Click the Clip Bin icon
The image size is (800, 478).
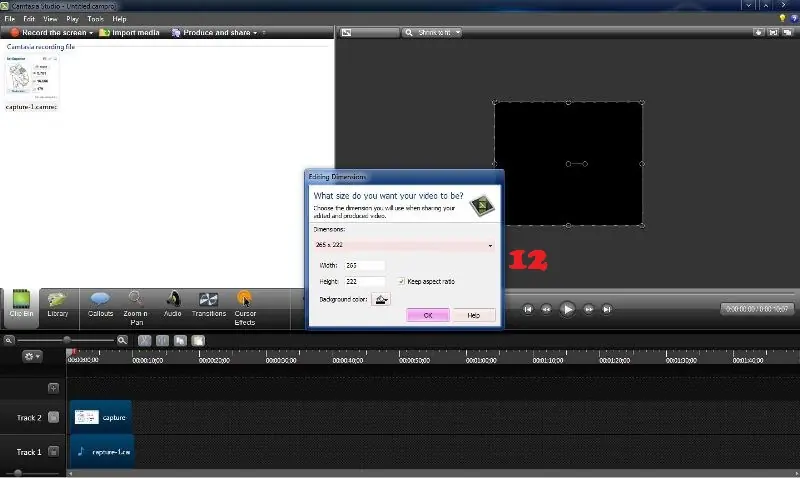tap(20, 303)
